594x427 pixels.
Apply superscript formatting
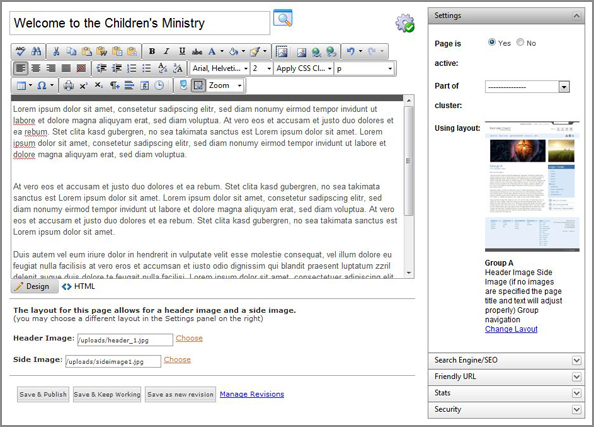point(84,86)
